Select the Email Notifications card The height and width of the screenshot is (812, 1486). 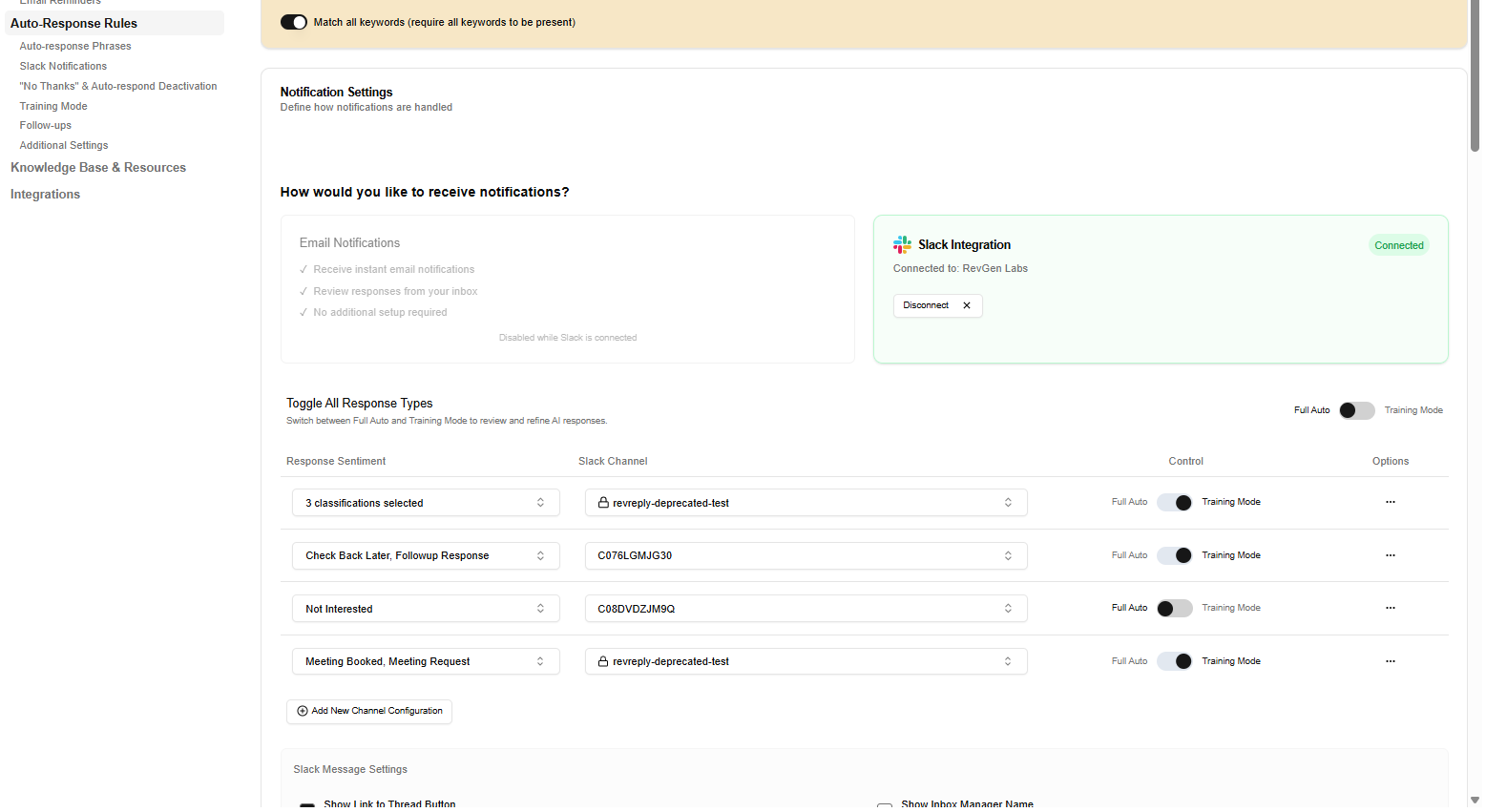pyautogui.click(x=568, y=289)
